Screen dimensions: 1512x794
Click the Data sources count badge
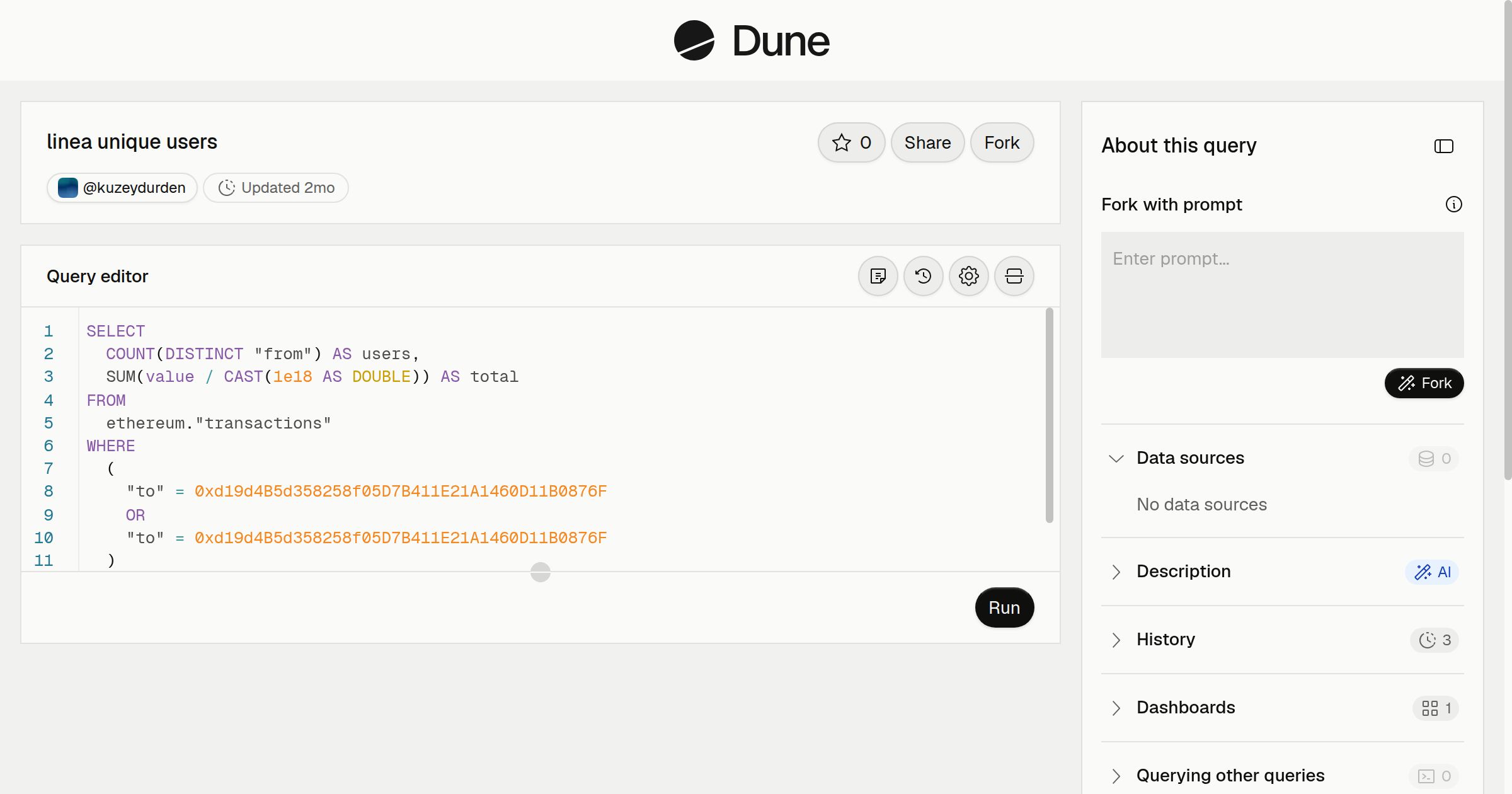(1434, 458)
